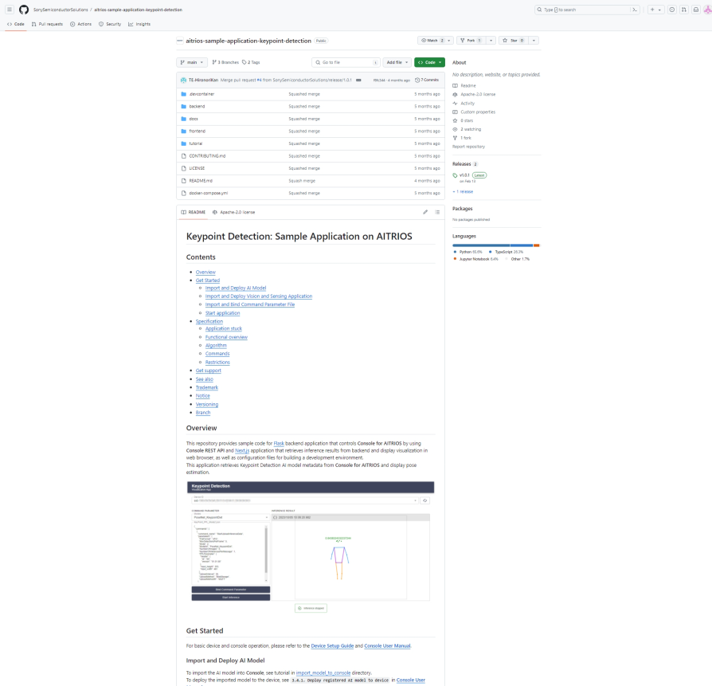Open the Overview contents link
Viewport: 712px width, 686px height.
206,272
